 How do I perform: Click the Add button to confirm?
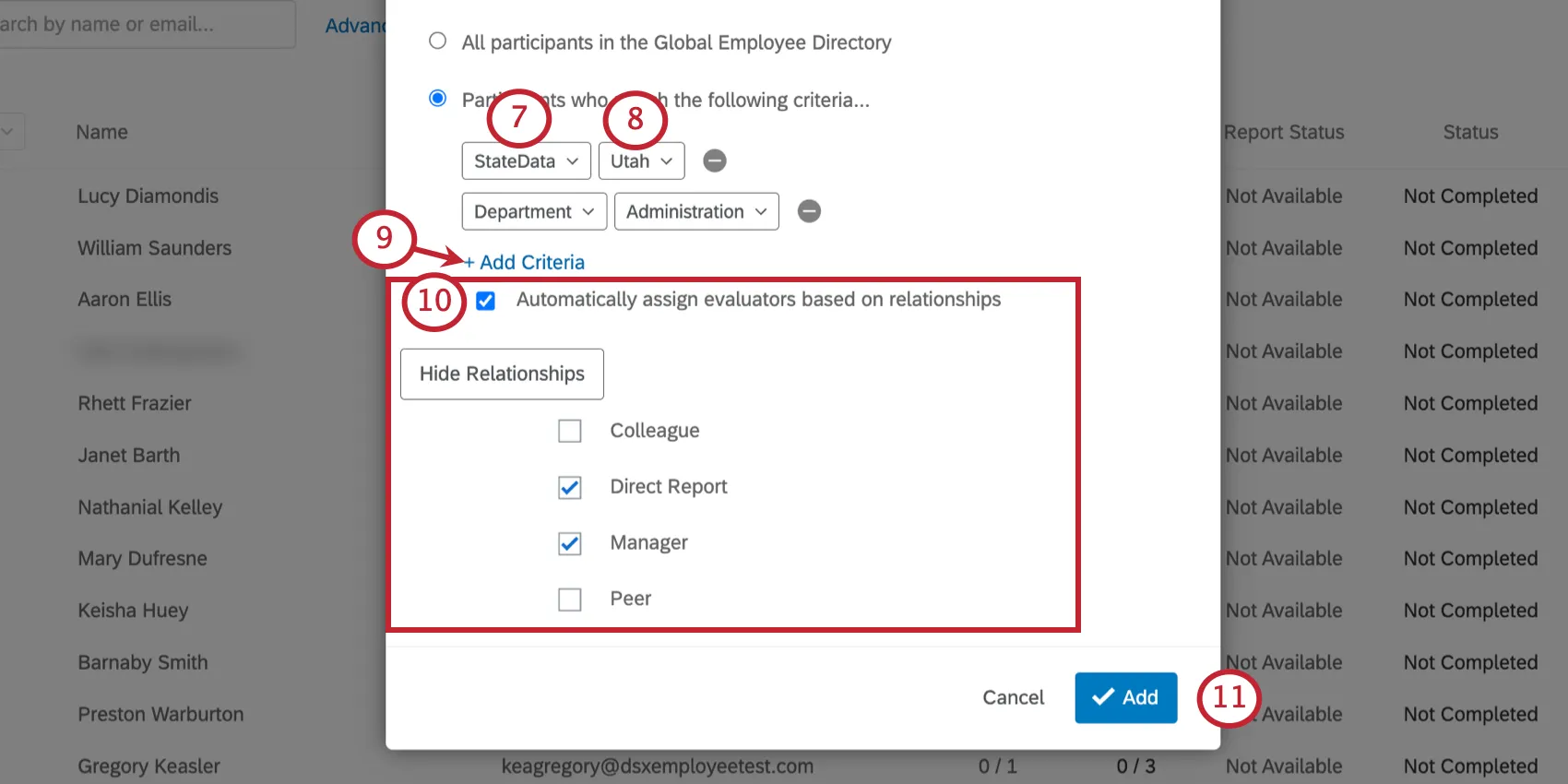coord(1125,697)
